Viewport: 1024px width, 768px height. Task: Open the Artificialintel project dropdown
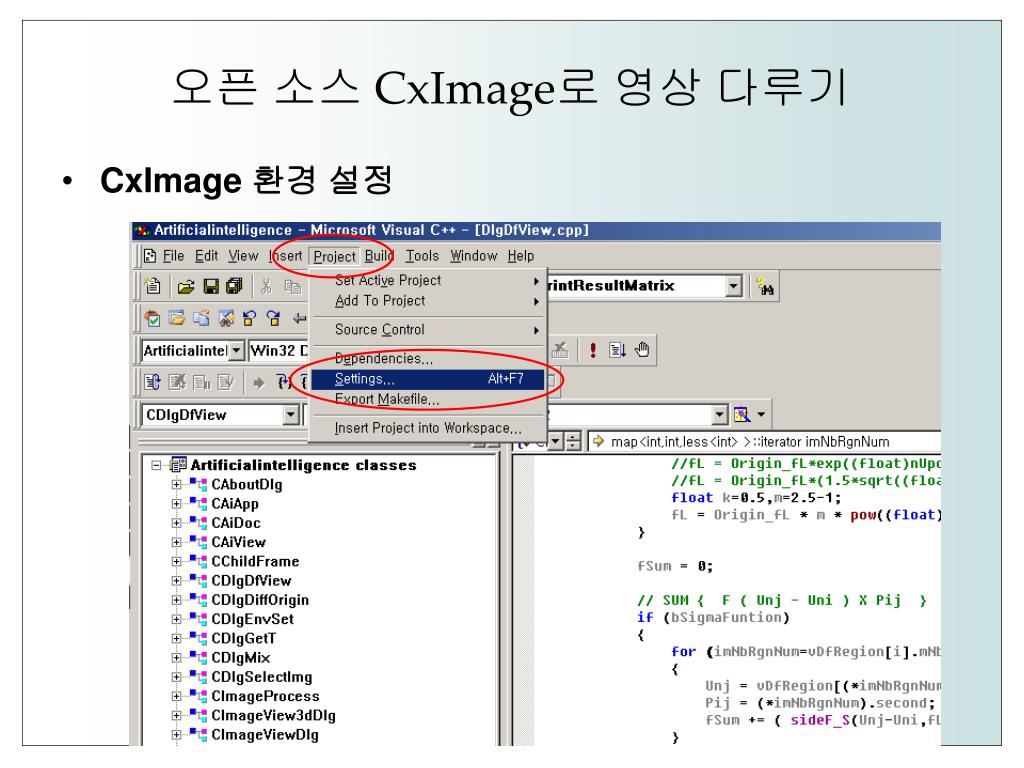(236, 351)
